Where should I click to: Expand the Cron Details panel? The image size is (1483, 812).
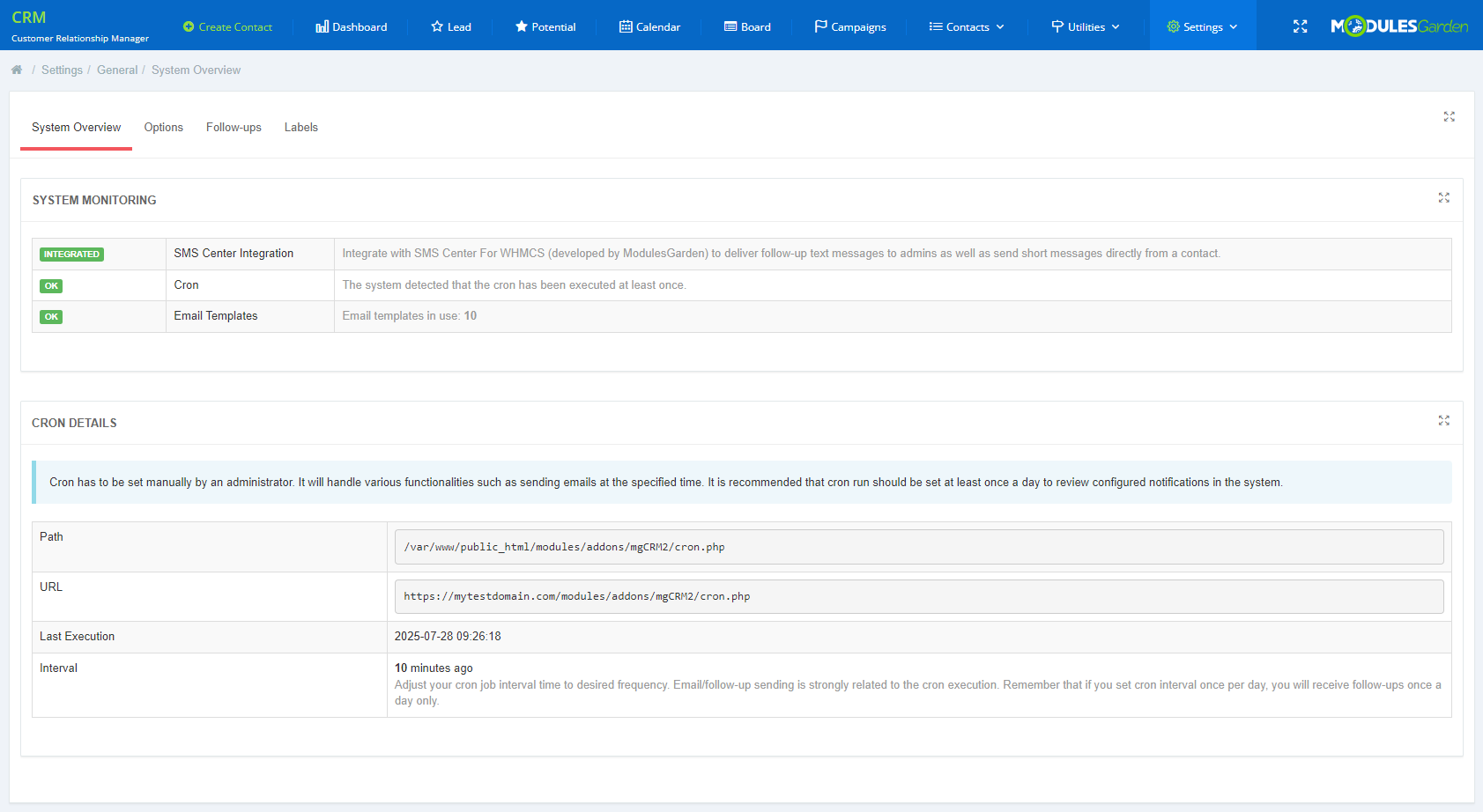coord(1442,421)
